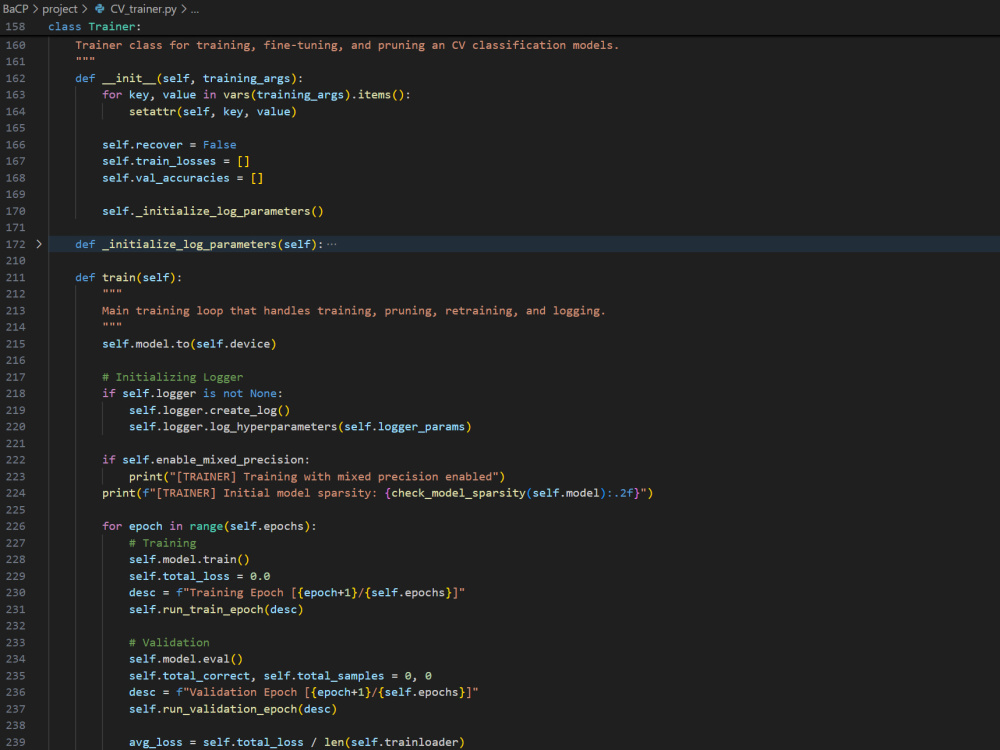
Task: Click line number 158 in the gutter
Action: (x=15, y=27)
